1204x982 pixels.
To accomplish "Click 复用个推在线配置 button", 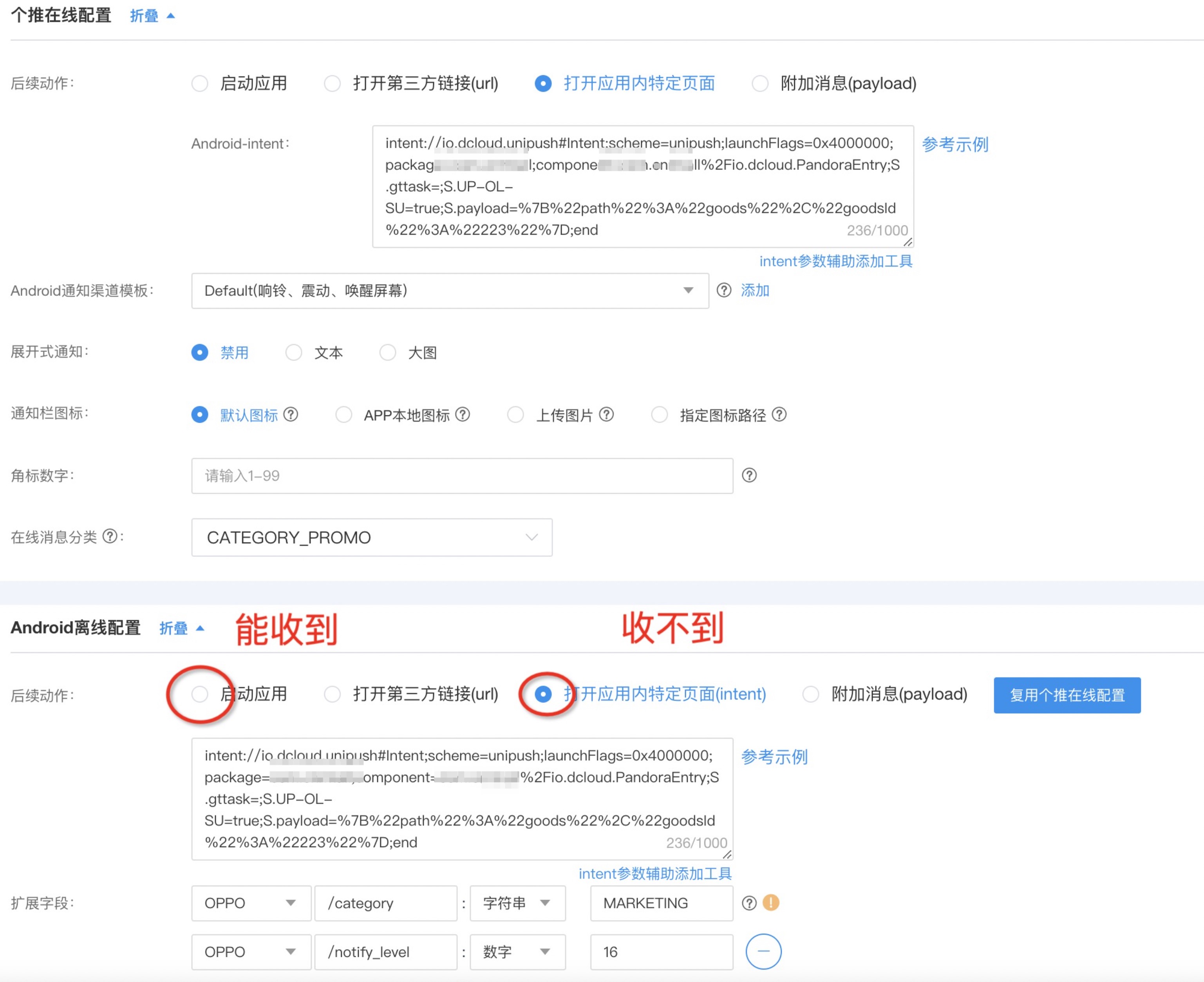I will click(1067, 695).
